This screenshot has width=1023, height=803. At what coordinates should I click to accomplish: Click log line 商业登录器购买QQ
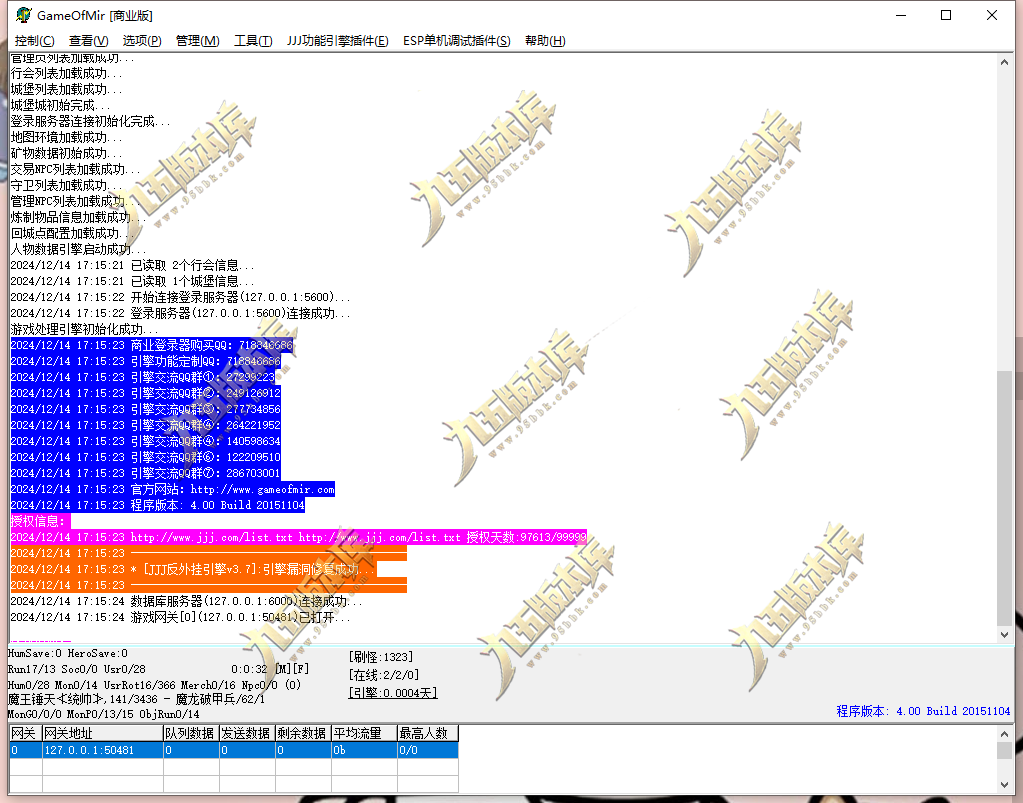[151, 345]
